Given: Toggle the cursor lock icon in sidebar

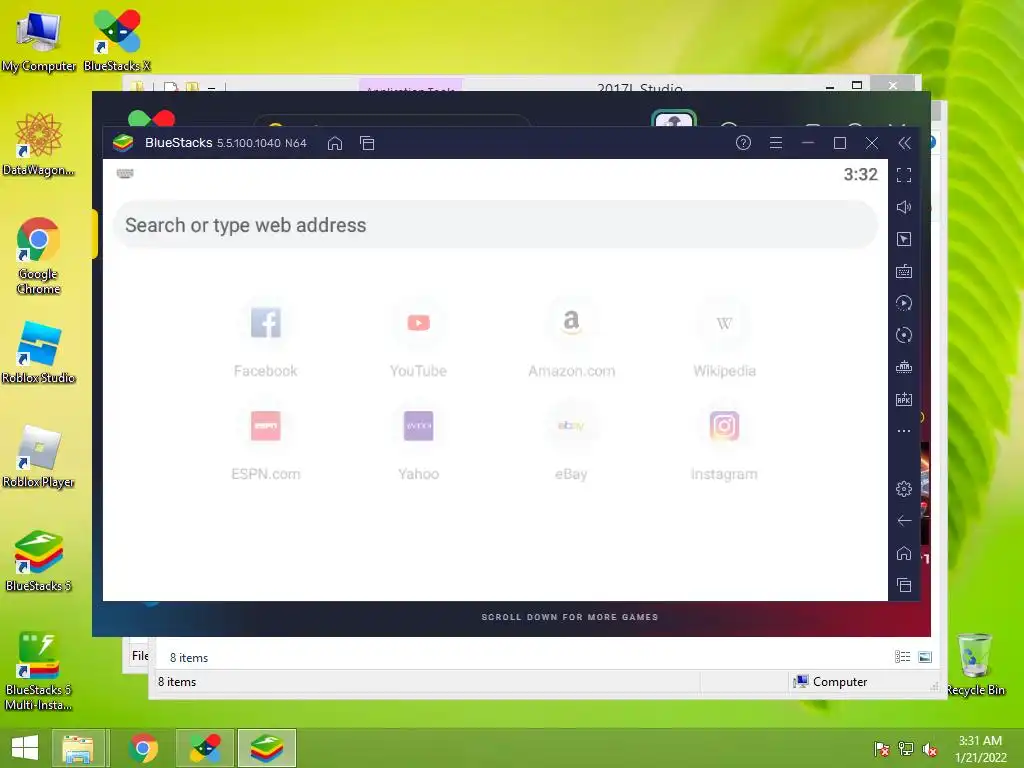Looking at the screenshot, I should click(904, 239).
